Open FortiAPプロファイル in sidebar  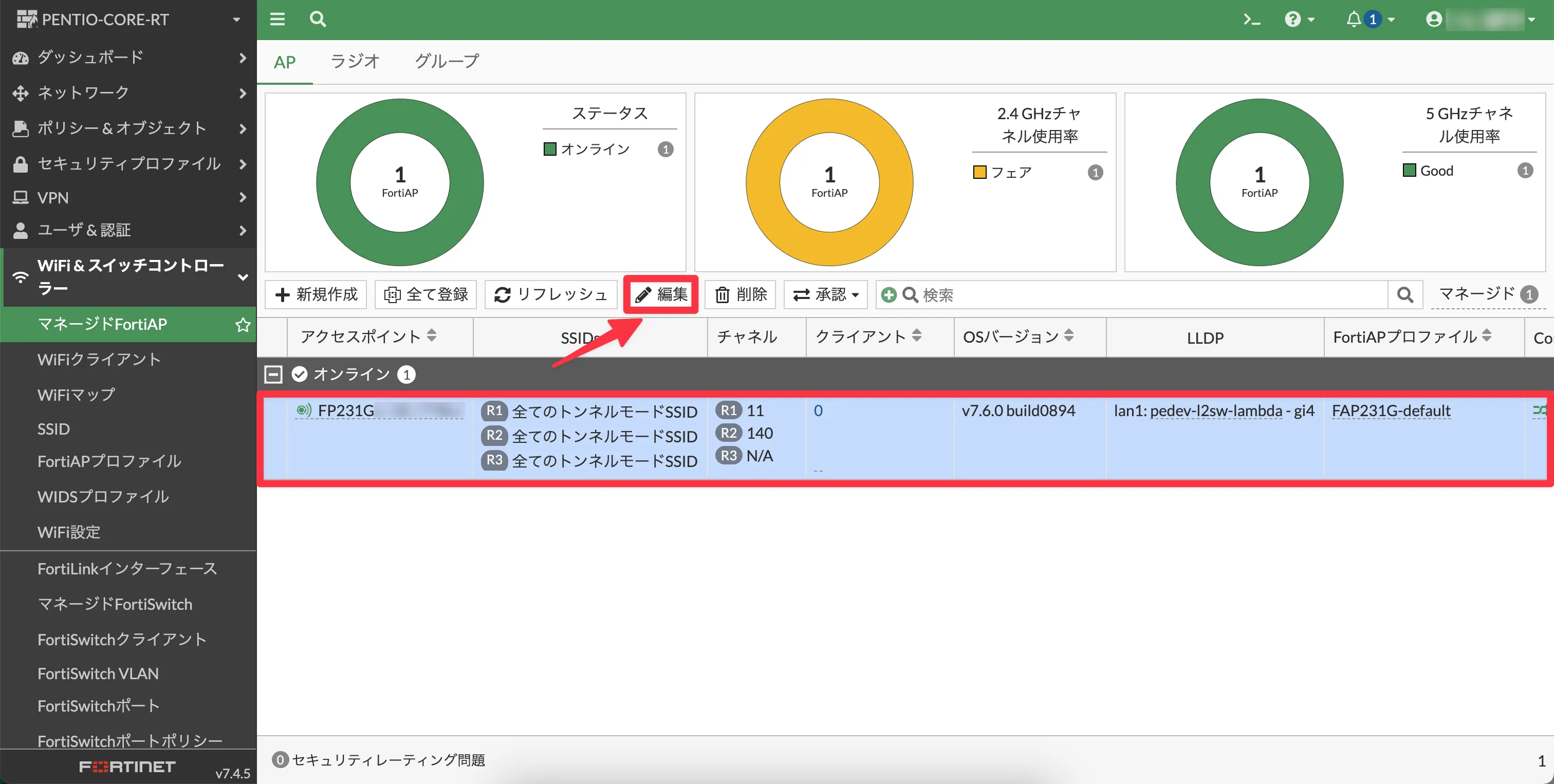click(109, 461)
